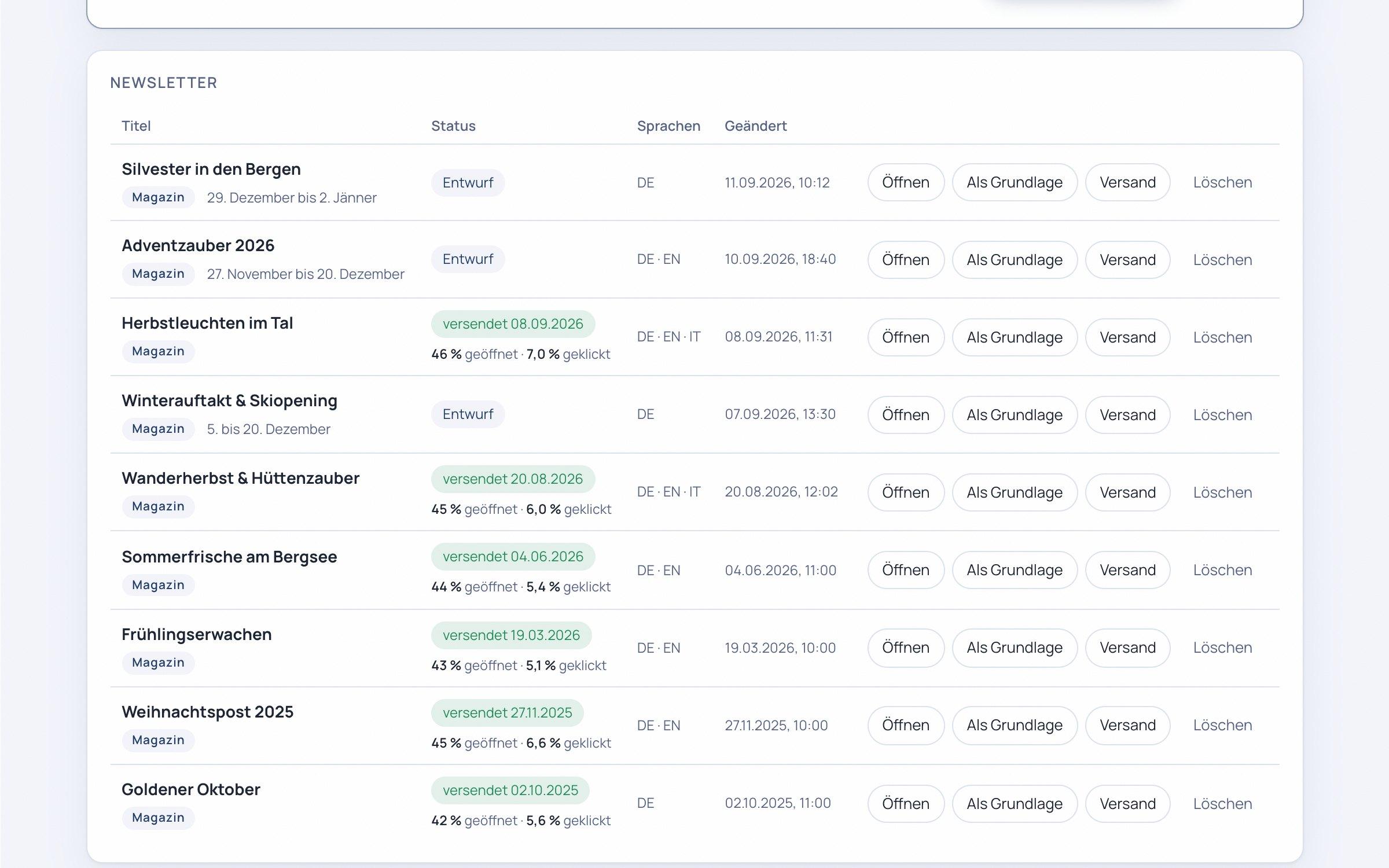Click the Entwurf badge for Winterauftakt & Skiopening
The height and width of the screenshot is (868, 1389).
(468, 414)
